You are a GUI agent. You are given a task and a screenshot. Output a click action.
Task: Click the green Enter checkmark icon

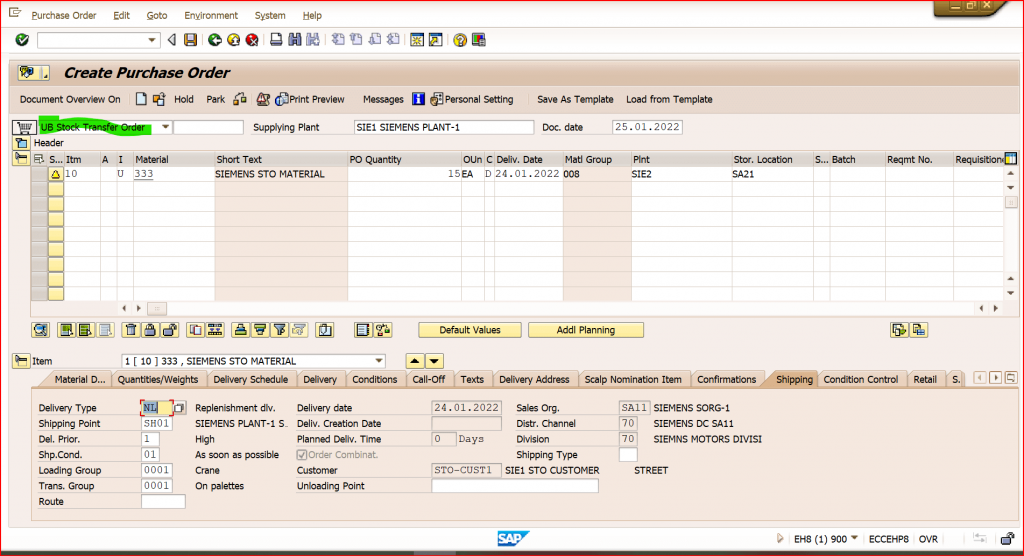(x=22, y=40)
